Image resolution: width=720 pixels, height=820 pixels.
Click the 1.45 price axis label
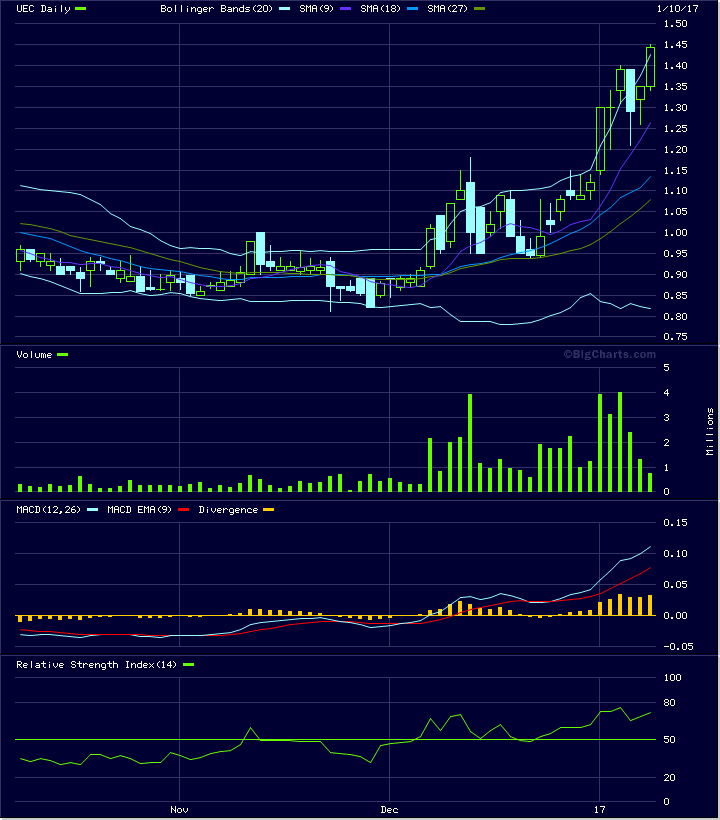676,45
